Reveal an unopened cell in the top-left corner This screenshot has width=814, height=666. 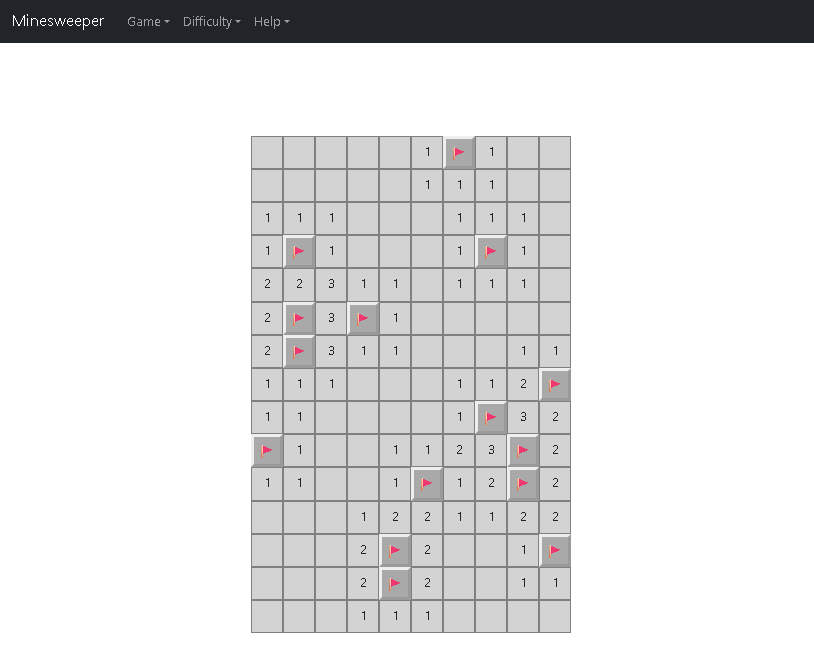(x=266, y=152)
